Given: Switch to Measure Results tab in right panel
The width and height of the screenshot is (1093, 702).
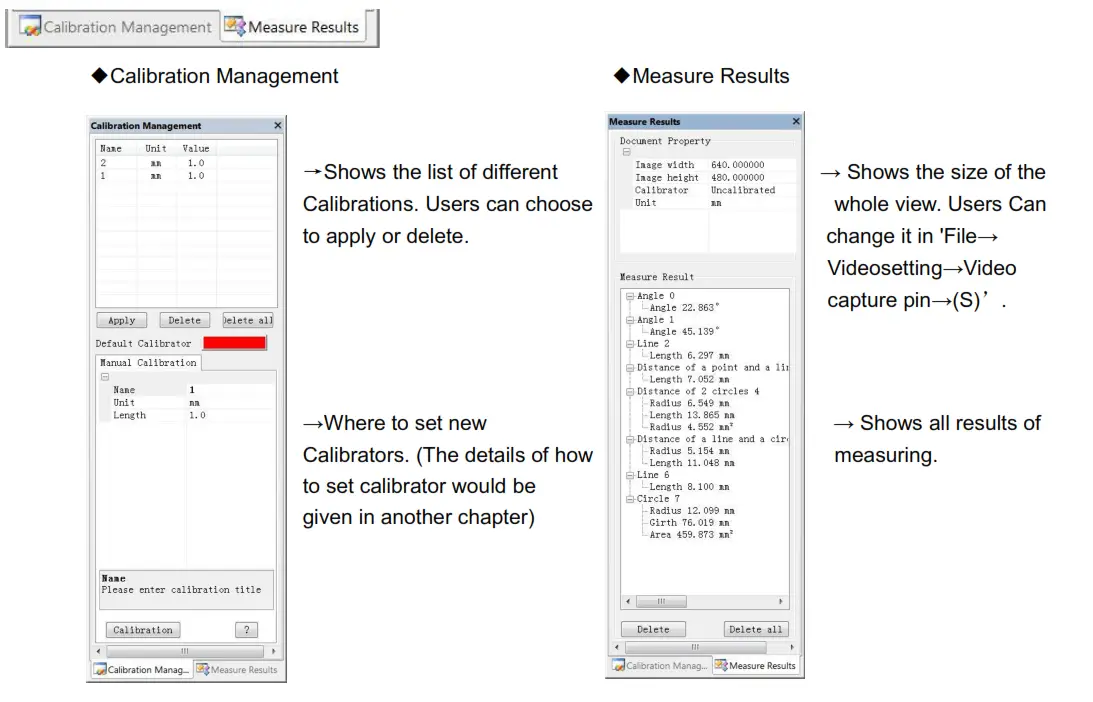Looking at the screenshot, I should pos(756,666).
